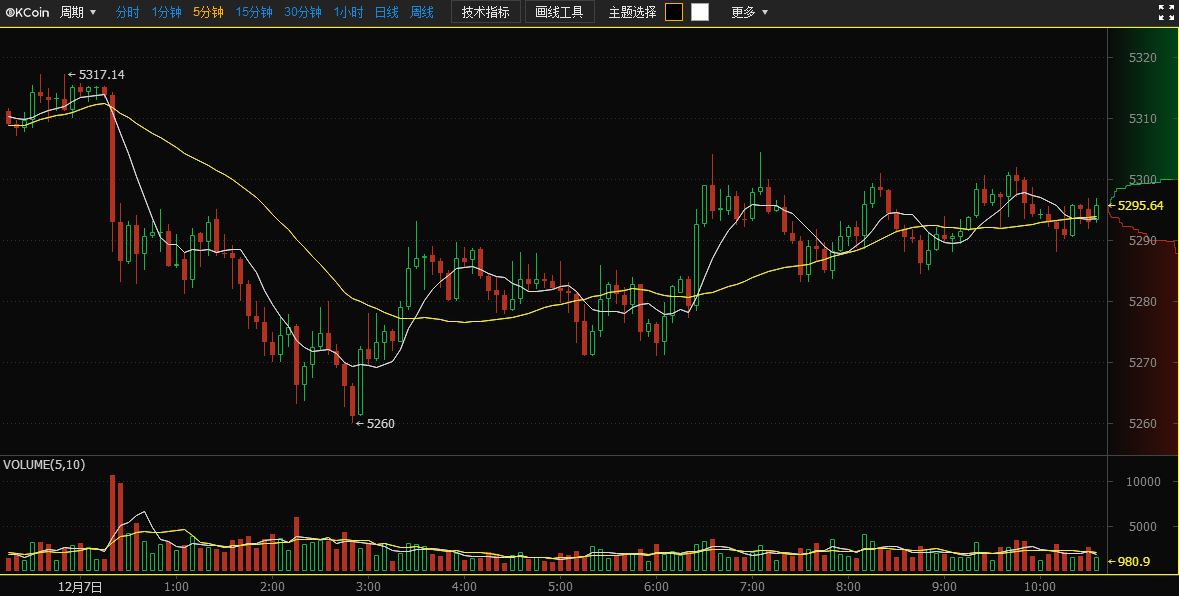
Task: Click the 5280 price axis label
Action: click(1143, 301)
